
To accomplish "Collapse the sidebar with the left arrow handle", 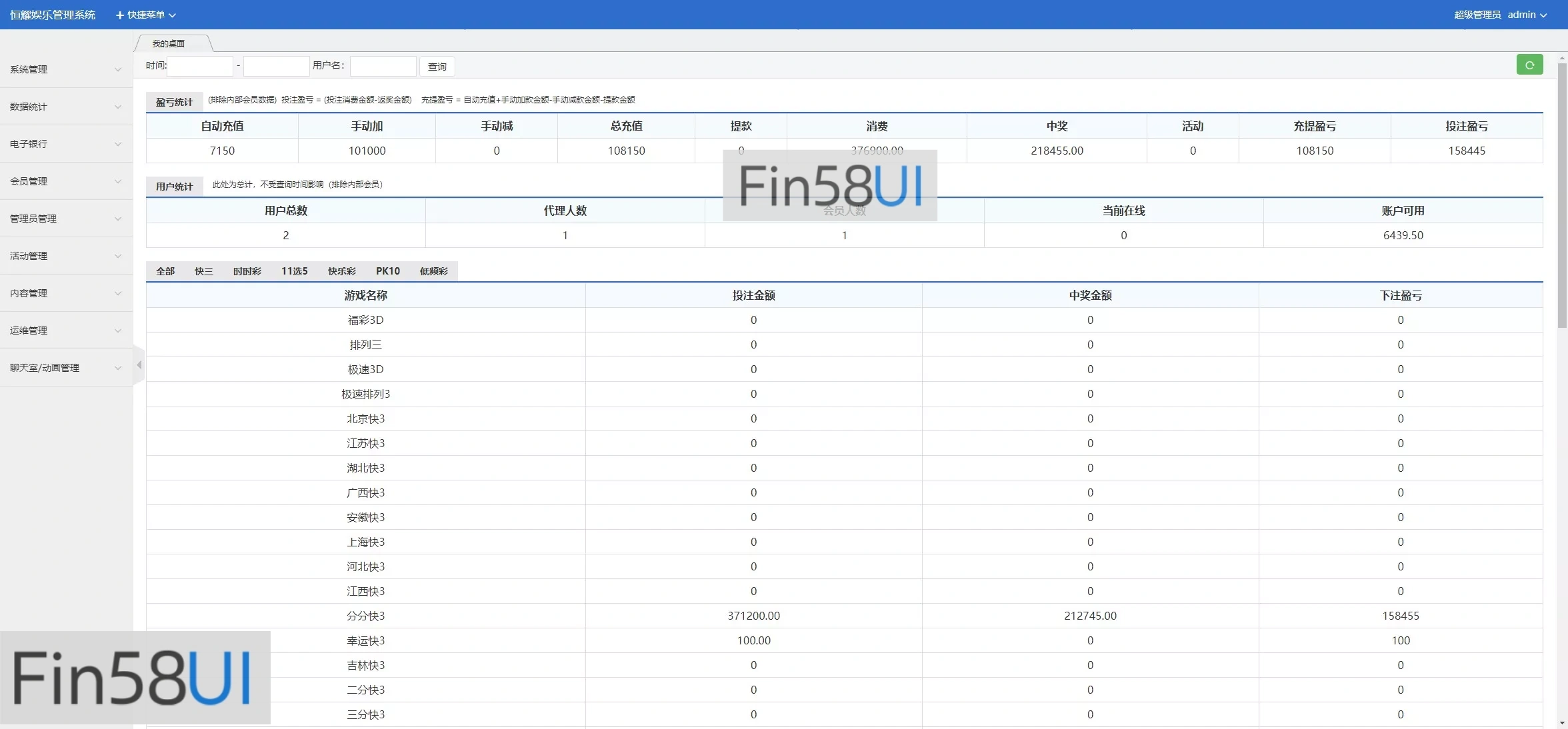I will (139, 364).
